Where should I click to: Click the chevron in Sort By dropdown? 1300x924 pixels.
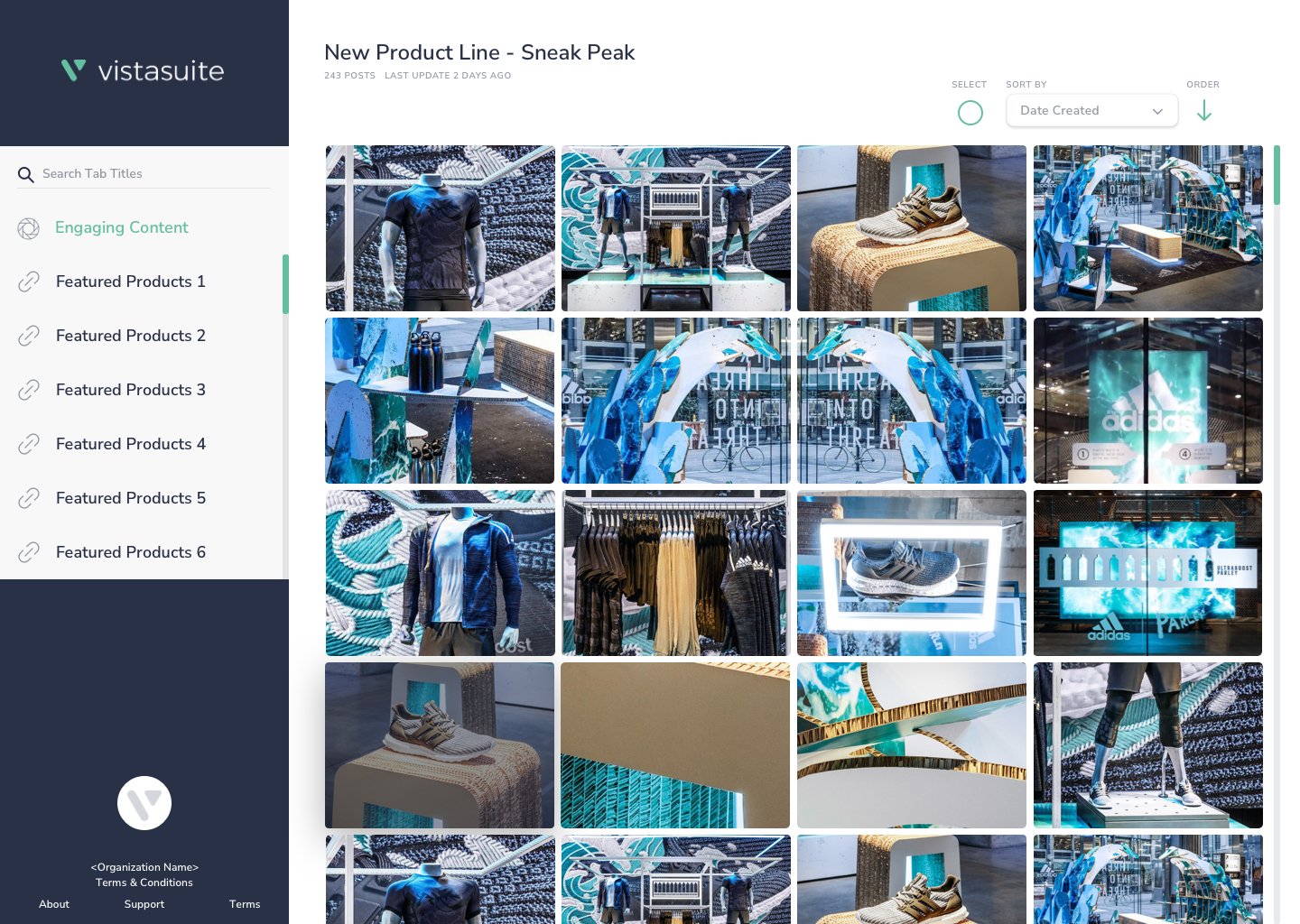[x=1157, y=111]
